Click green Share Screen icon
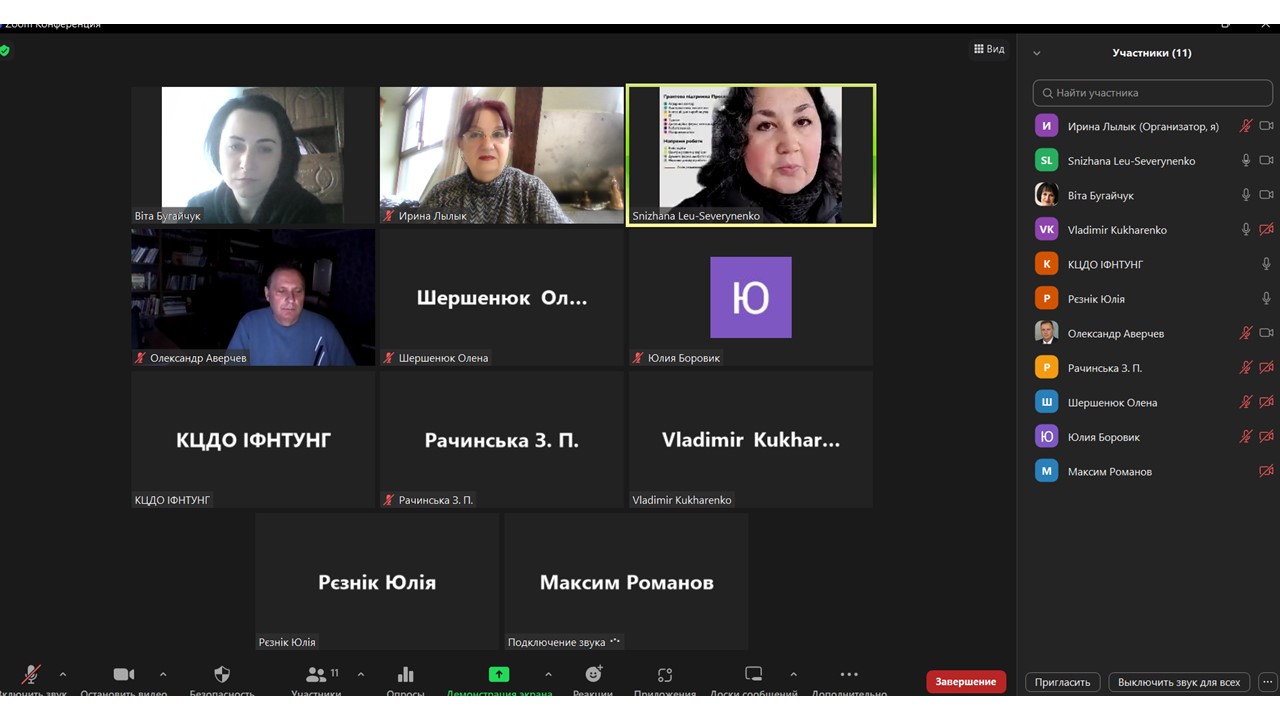The height and width of the screenshot is (720, 1280). tap(499, 675)
